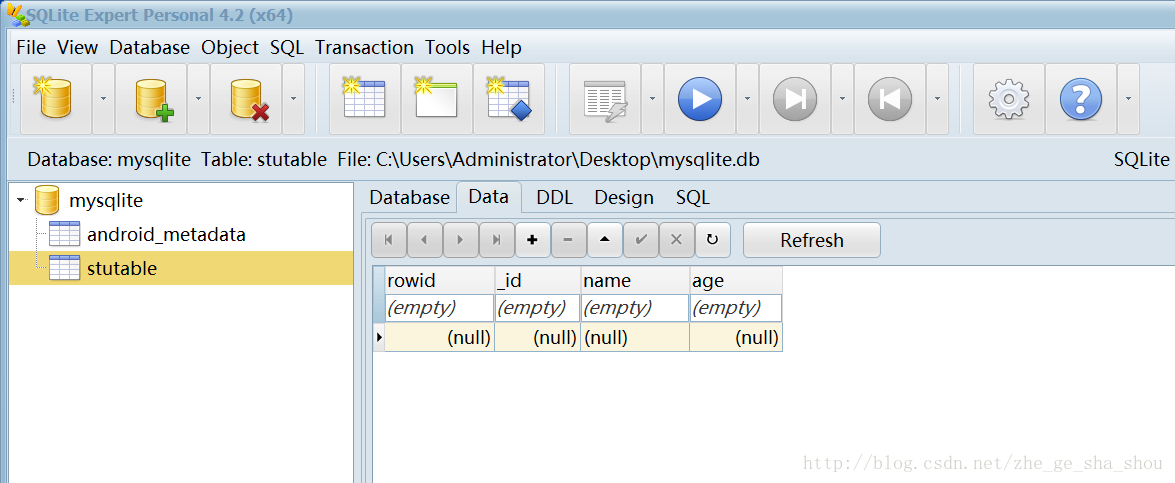Click the rowid column header
This screenshot has width=1175, height=483.
tap(439, 280)
